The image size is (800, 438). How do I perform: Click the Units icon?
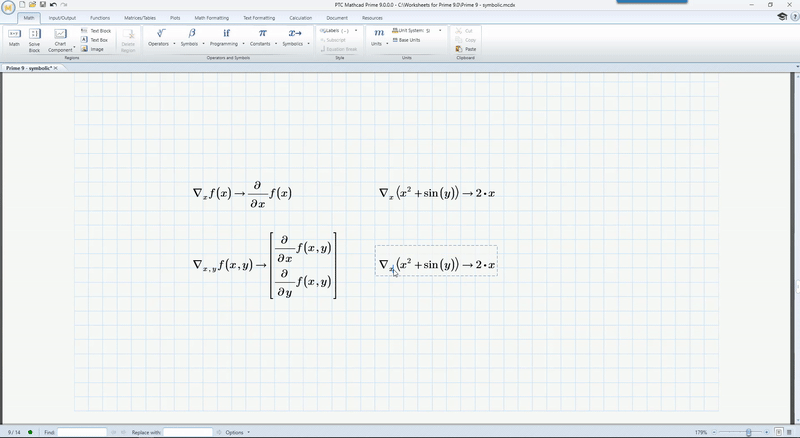click(x=379, y=37)
